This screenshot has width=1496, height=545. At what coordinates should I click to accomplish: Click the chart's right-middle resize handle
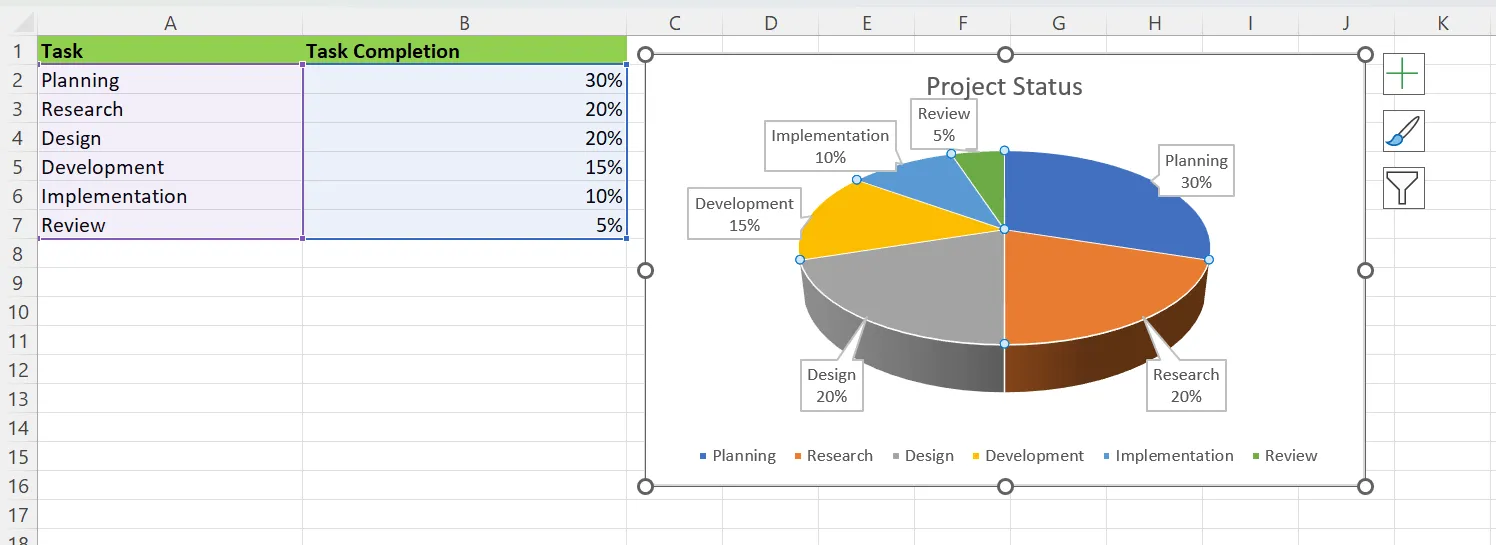(x=1366, y=270)
